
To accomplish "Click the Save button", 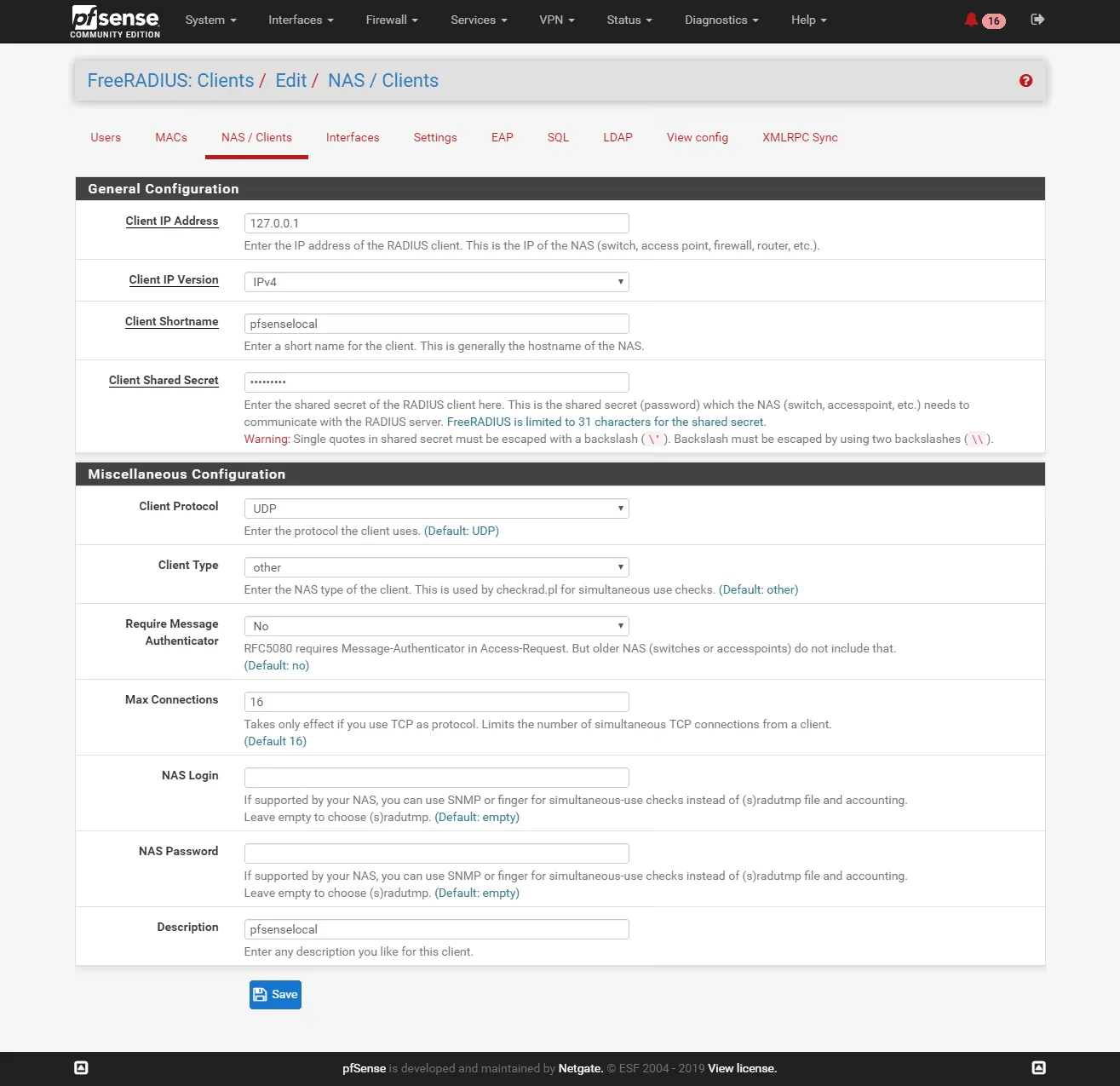I will click(x=274, y=994).
